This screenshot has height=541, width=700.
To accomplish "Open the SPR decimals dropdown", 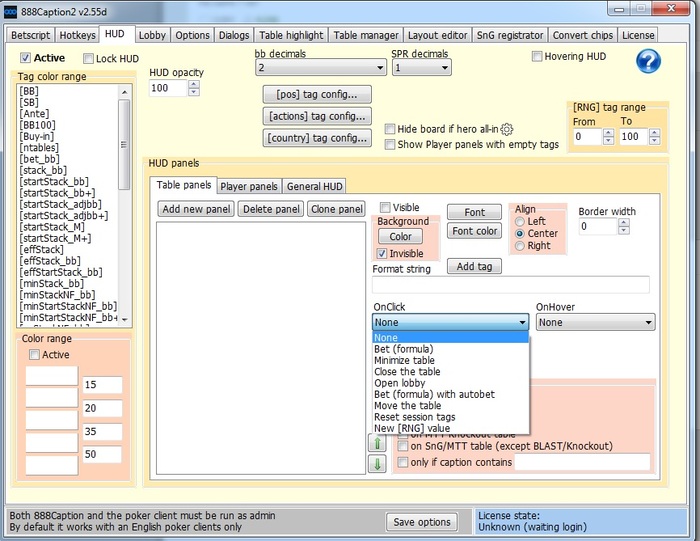I will 422,68.
